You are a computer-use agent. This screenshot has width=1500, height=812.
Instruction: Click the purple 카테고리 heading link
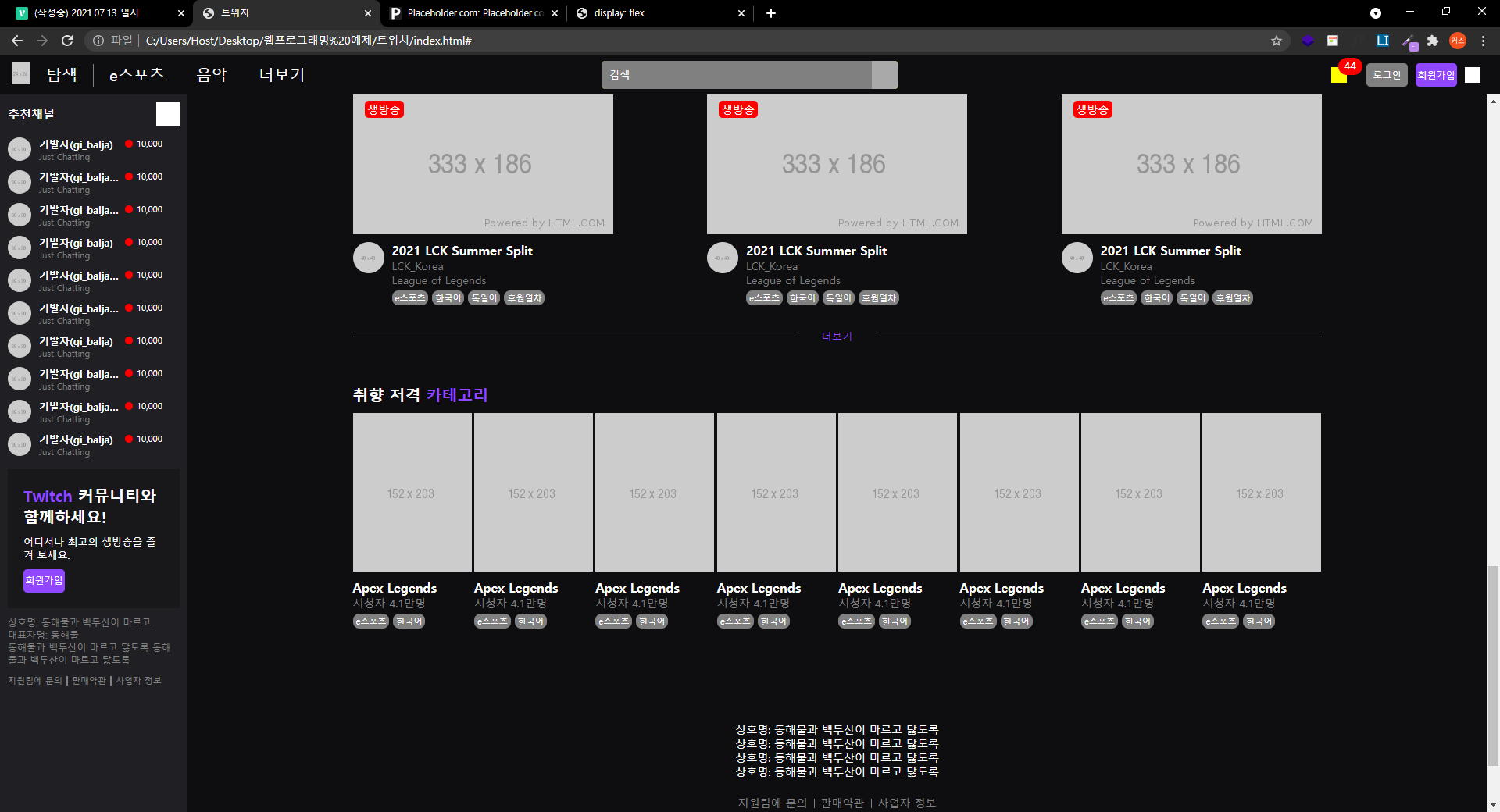(457, 395)
